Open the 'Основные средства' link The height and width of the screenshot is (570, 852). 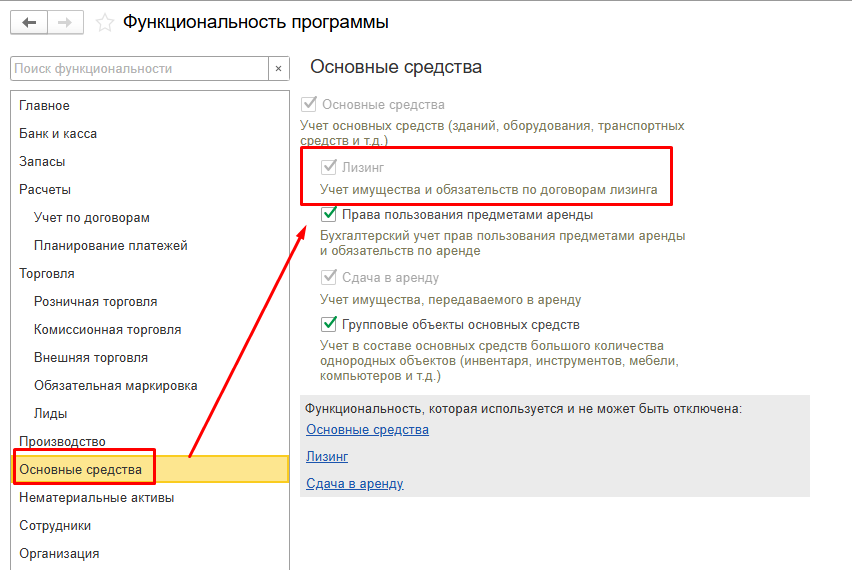(x=367, y=429)
